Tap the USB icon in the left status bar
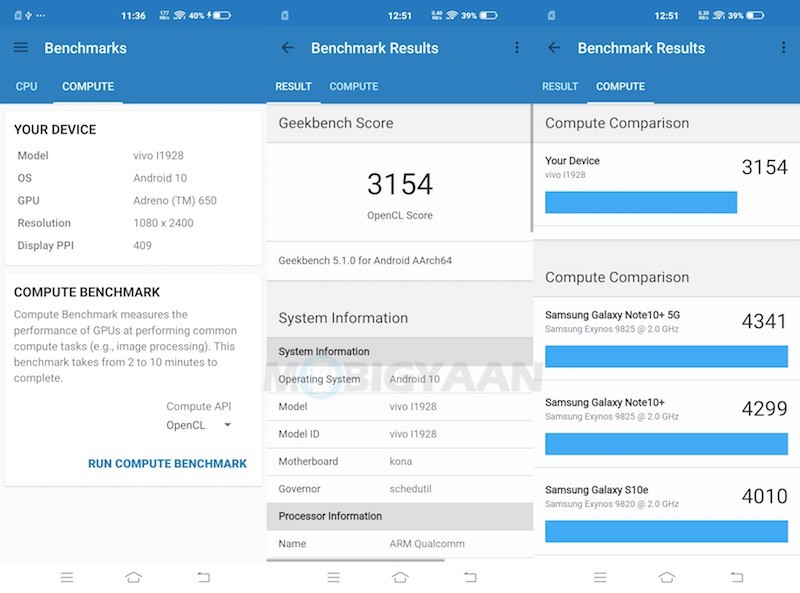Viewport: 800px width, 593px height. point(29,15)
